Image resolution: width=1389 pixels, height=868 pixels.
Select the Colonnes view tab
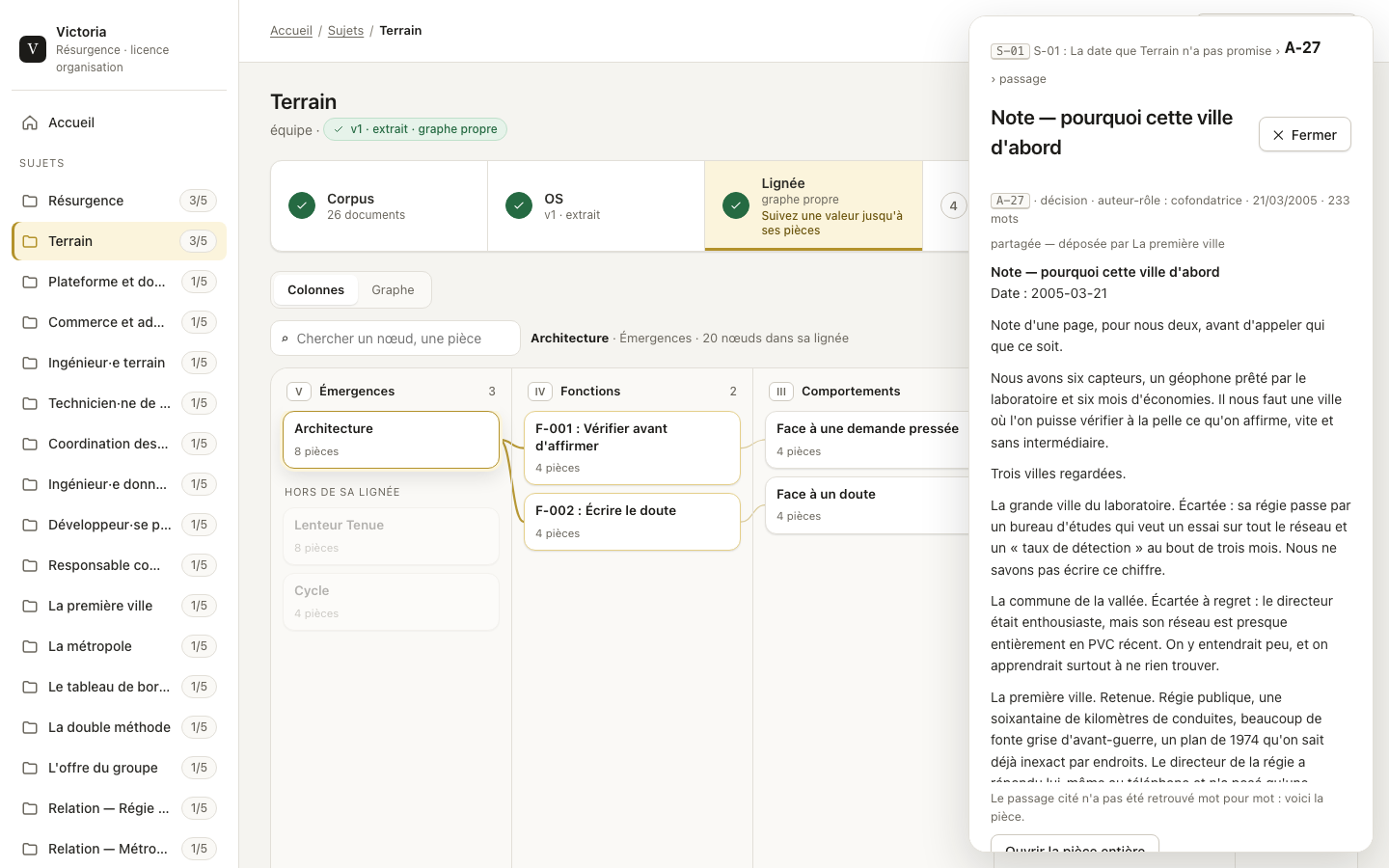tap(315, 289)
